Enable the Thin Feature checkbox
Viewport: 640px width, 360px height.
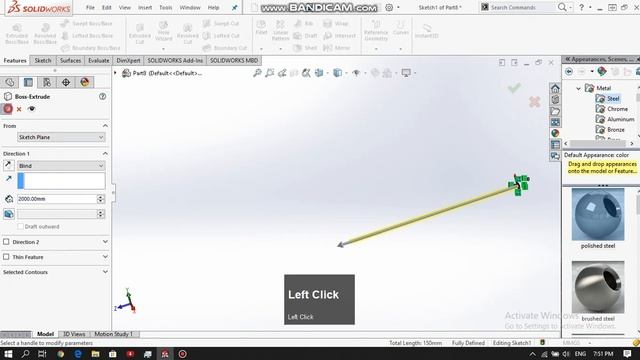(6, 257)
